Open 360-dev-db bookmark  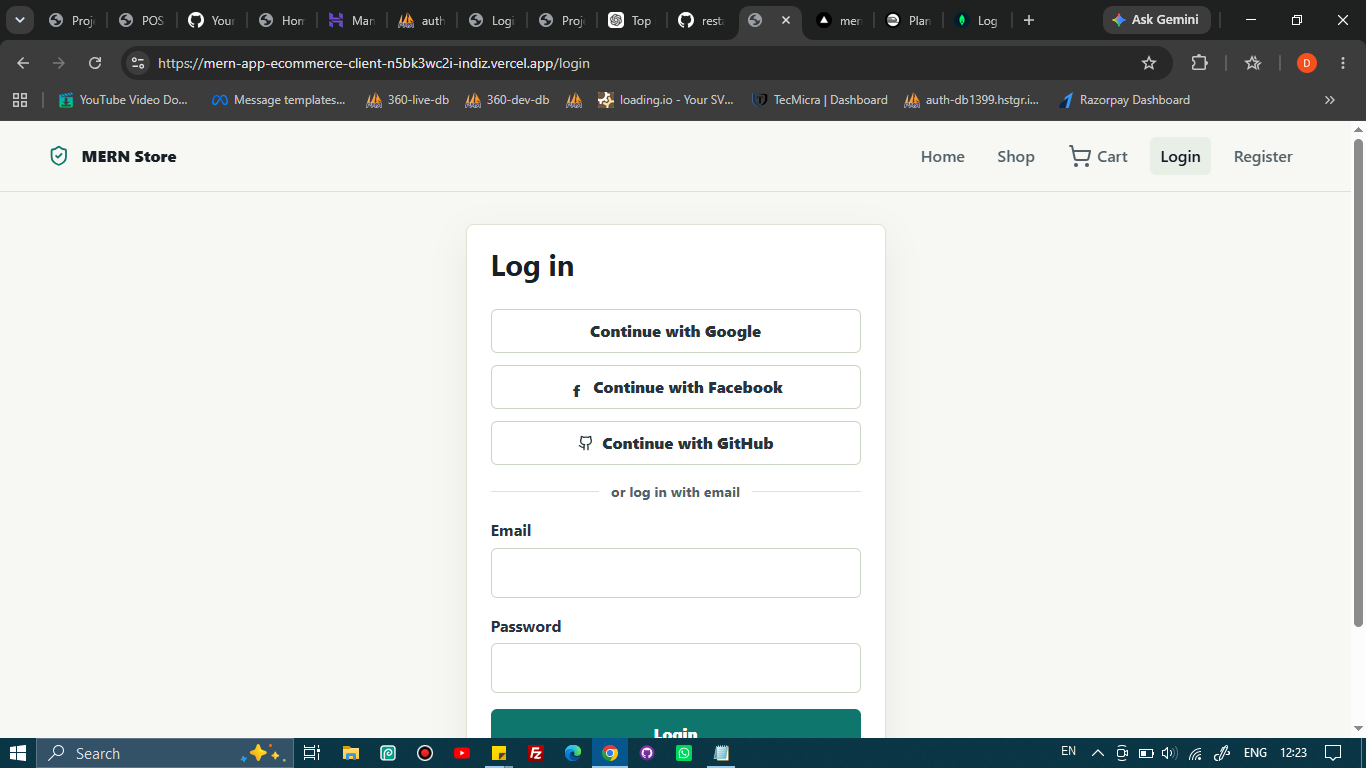tap(508, 100)
